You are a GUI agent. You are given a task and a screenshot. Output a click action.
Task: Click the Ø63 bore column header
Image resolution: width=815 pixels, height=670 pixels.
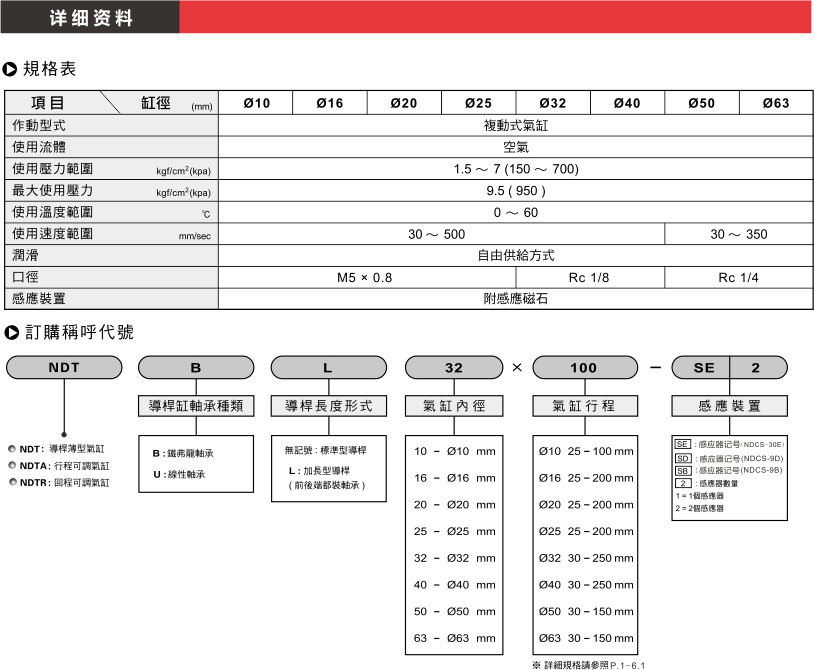coord(776,103)
